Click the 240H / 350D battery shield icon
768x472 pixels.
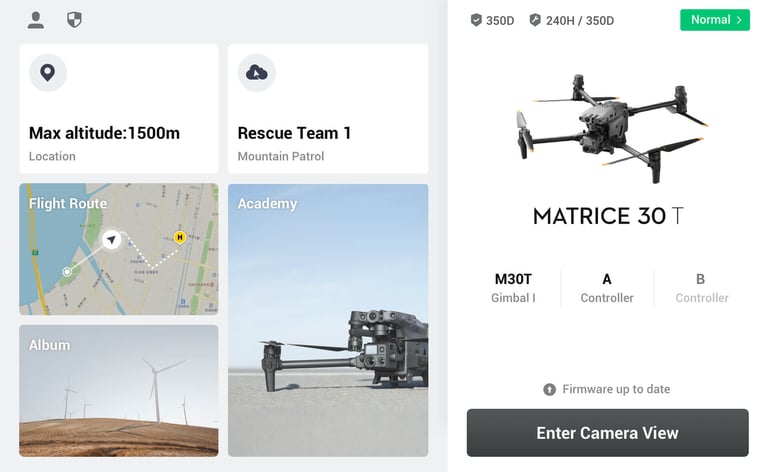pos(535,20)
